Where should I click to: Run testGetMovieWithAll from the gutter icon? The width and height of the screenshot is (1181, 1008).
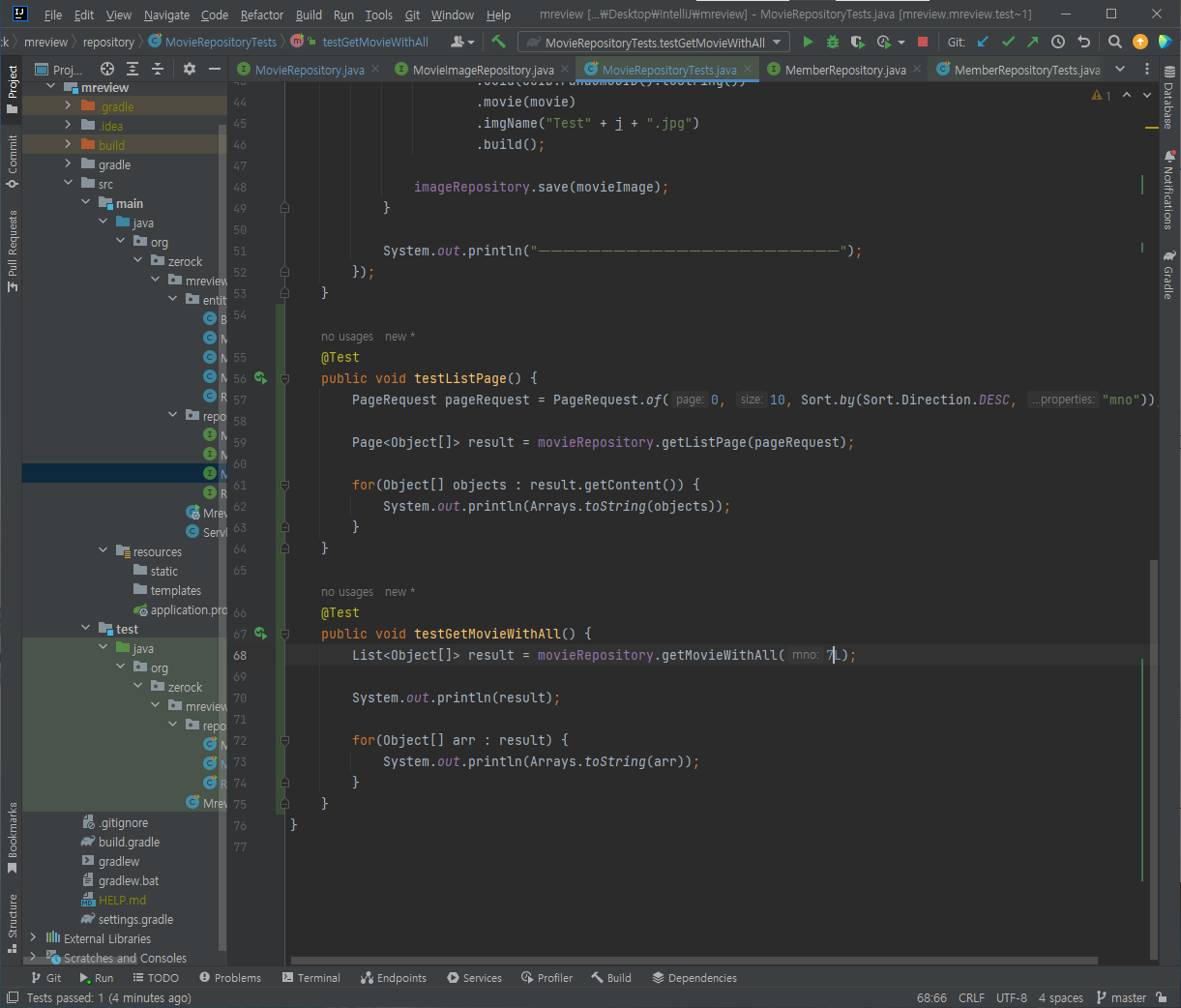(260, 634)
